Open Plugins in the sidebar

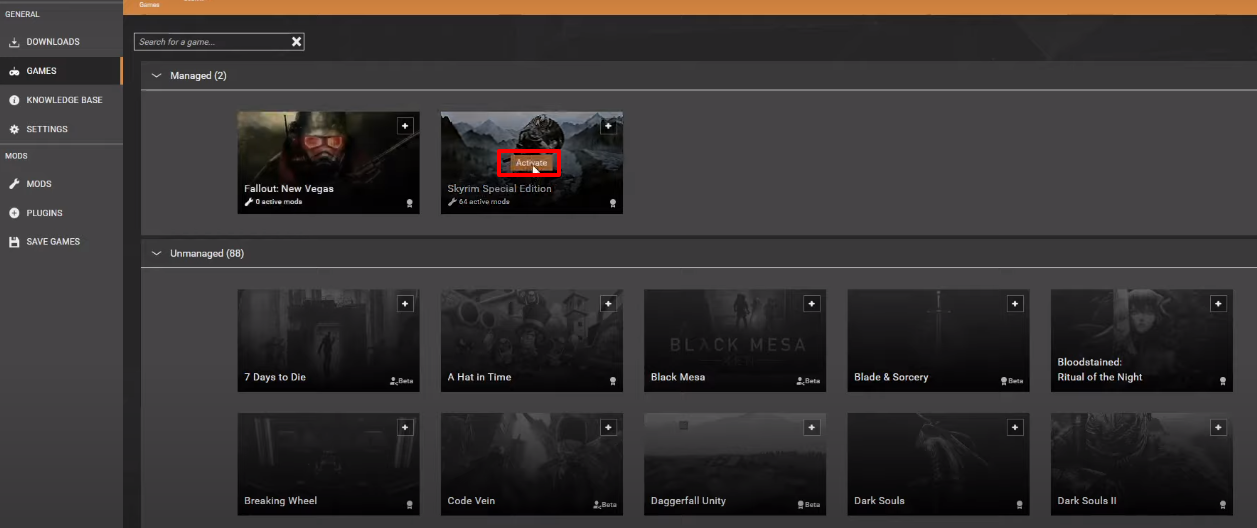click(61, 213)
